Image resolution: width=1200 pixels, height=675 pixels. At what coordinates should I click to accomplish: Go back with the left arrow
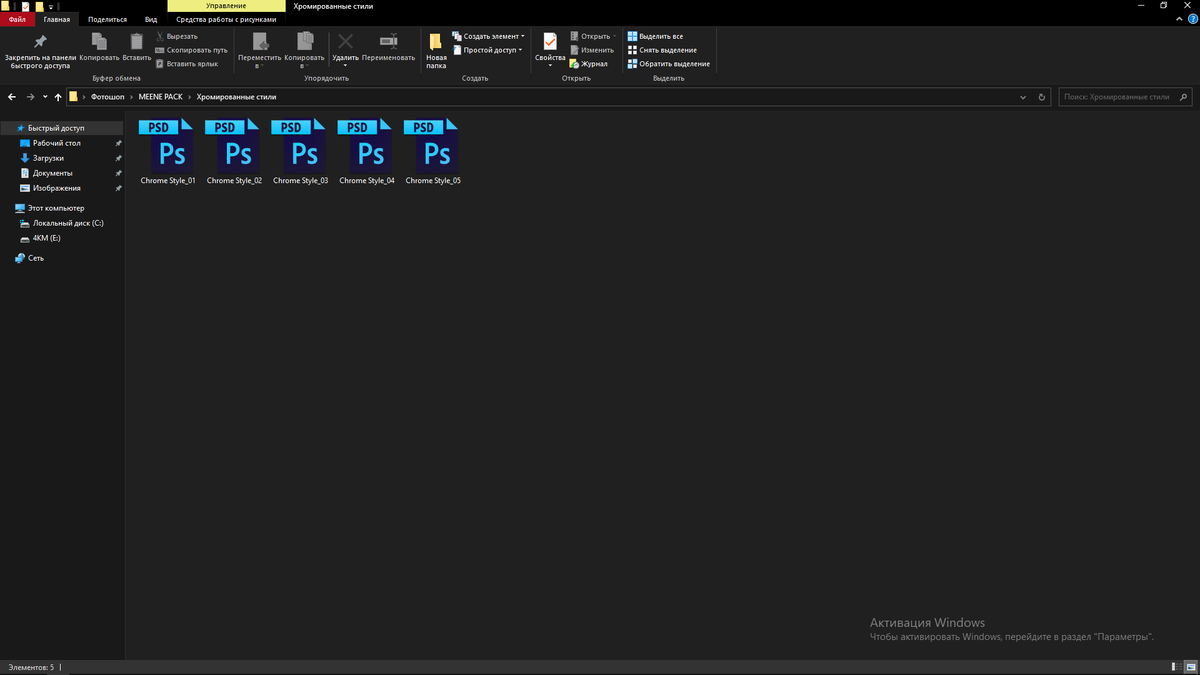click(x=12, y=97)
